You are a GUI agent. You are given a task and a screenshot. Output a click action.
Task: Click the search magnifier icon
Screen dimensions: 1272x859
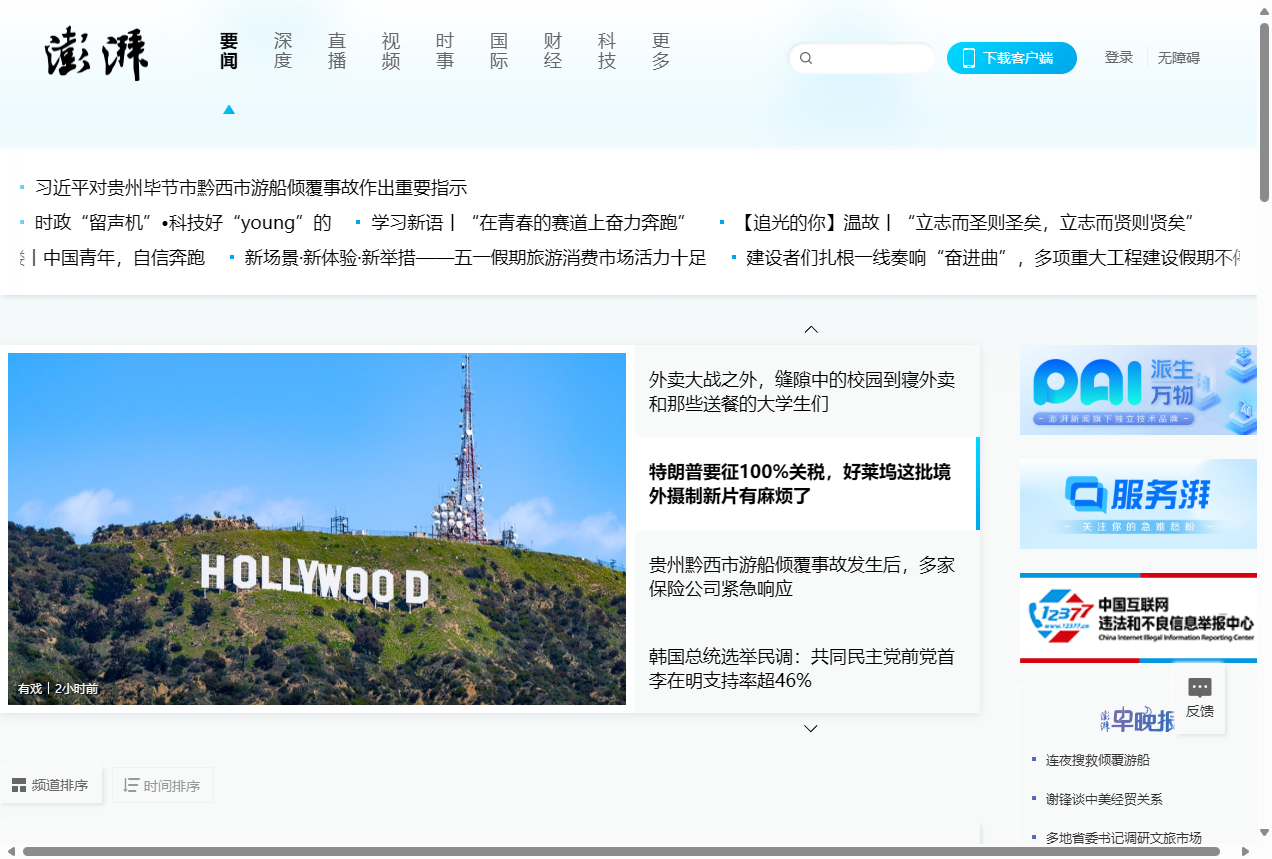pyautogui.click(x=806, y=58)
